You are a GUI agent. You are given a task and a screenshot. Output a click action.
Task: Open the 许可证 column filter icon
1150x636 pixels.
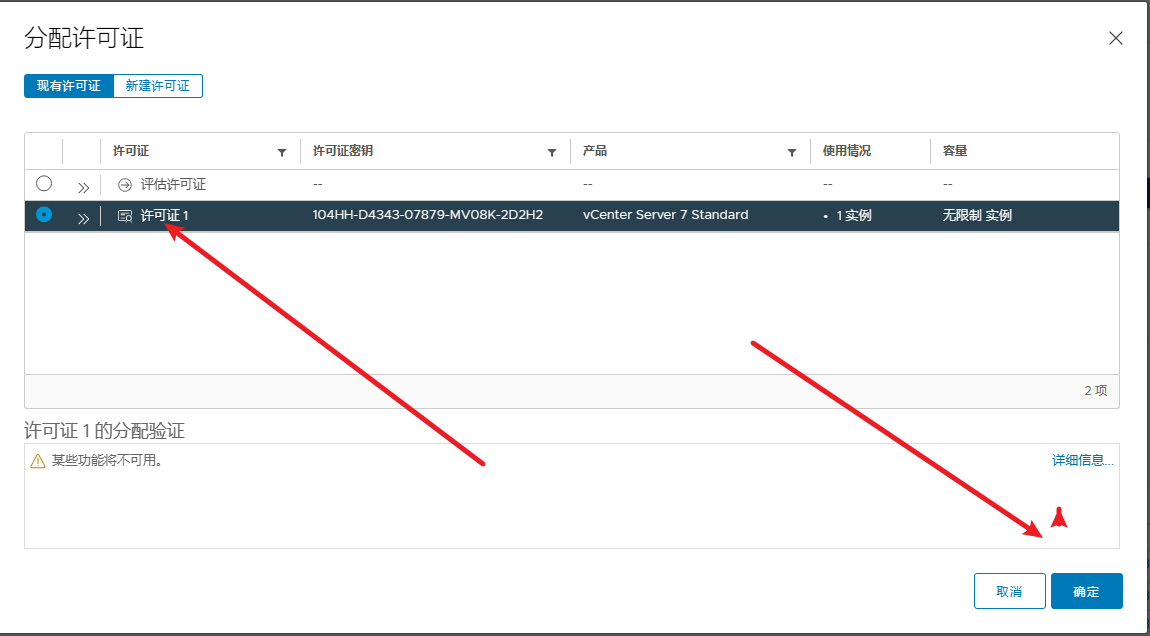point(282,152)
